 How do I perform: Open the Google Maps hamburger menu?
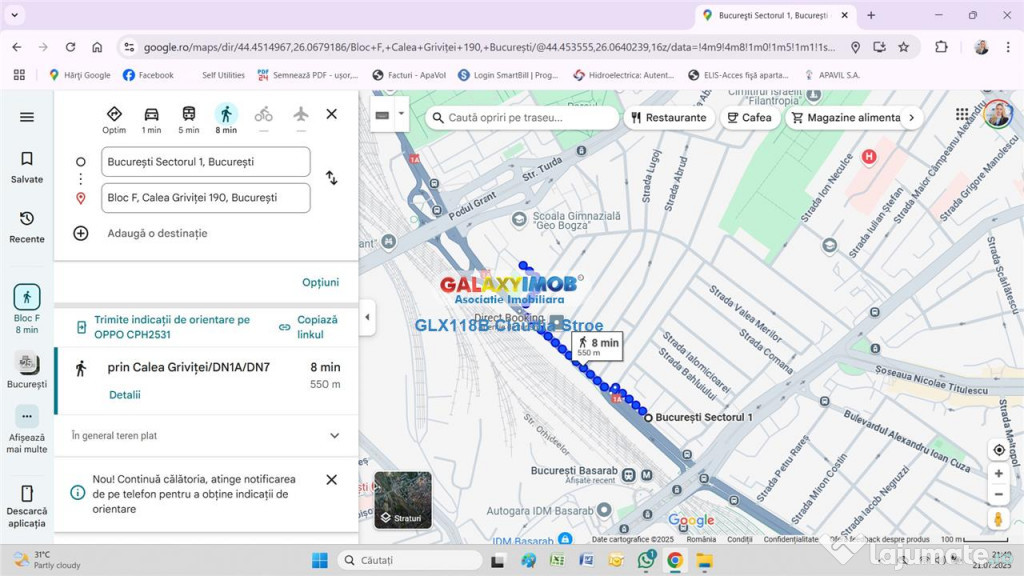coord(27,117)
